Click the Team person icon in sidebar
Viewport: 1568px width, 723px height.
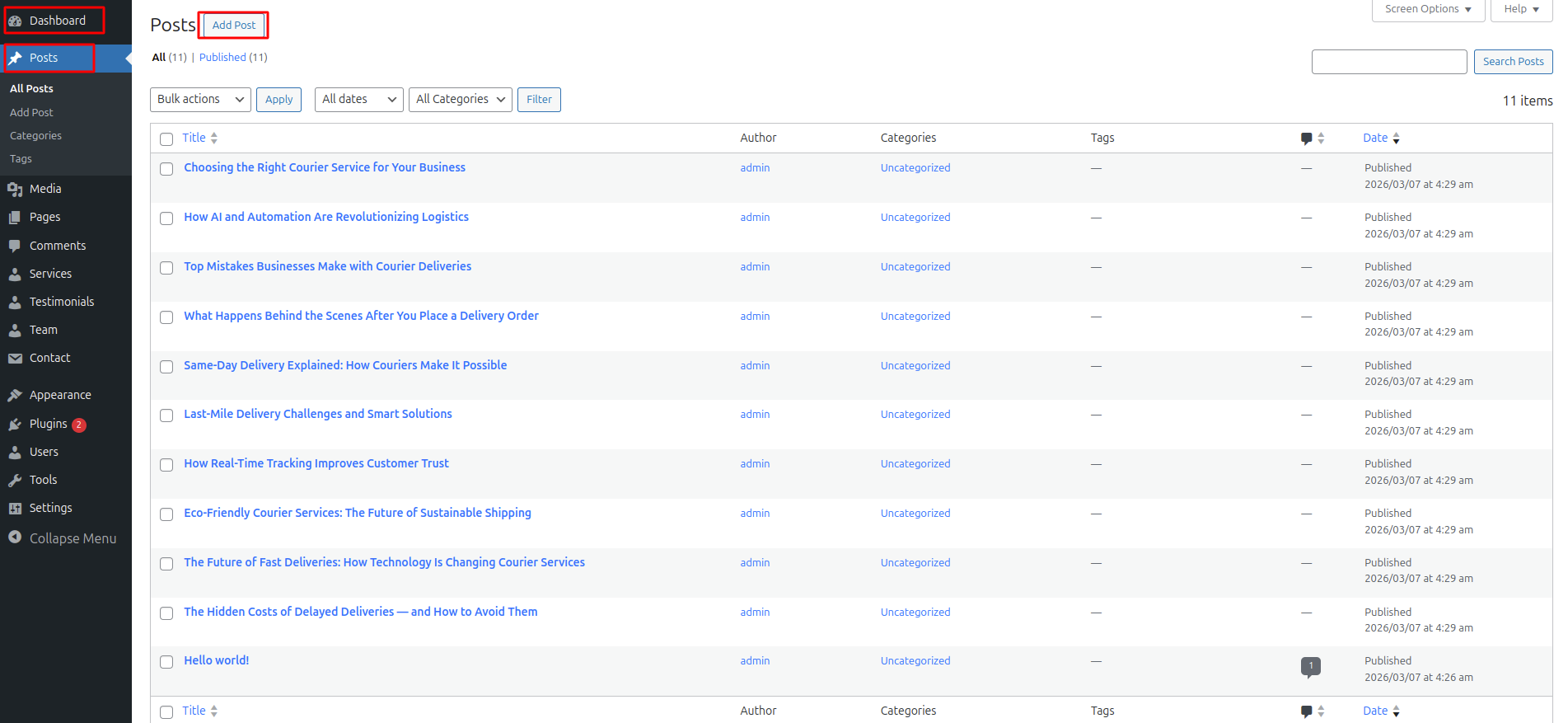coord(15,330)
